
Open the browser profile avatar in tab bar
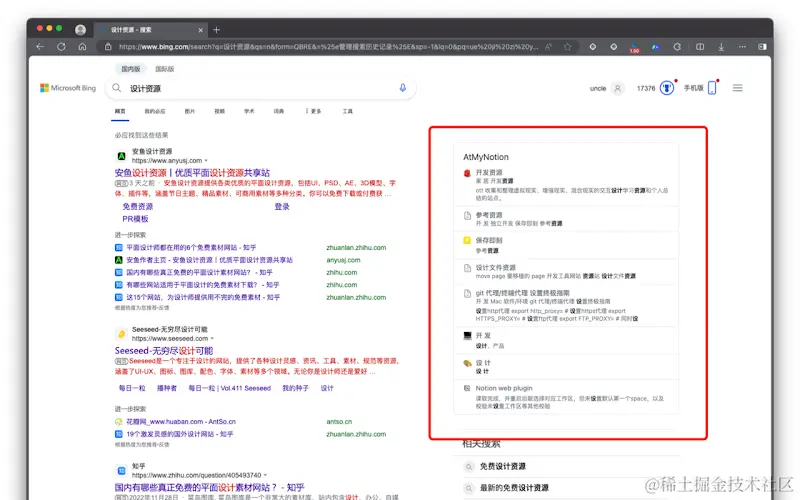[x=80, y=30]
